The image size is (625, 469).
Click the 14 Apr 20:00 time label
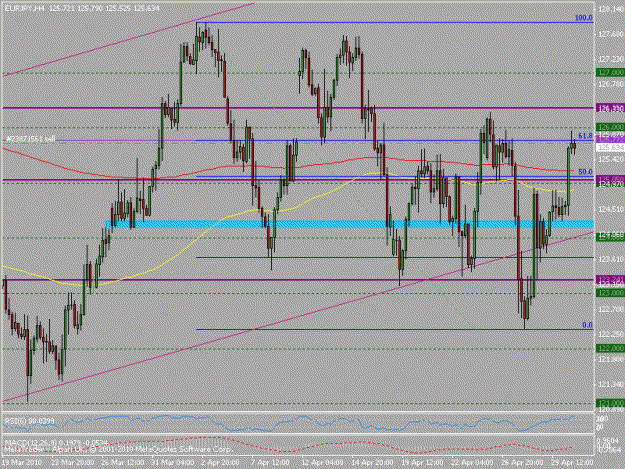coord(372,463)
